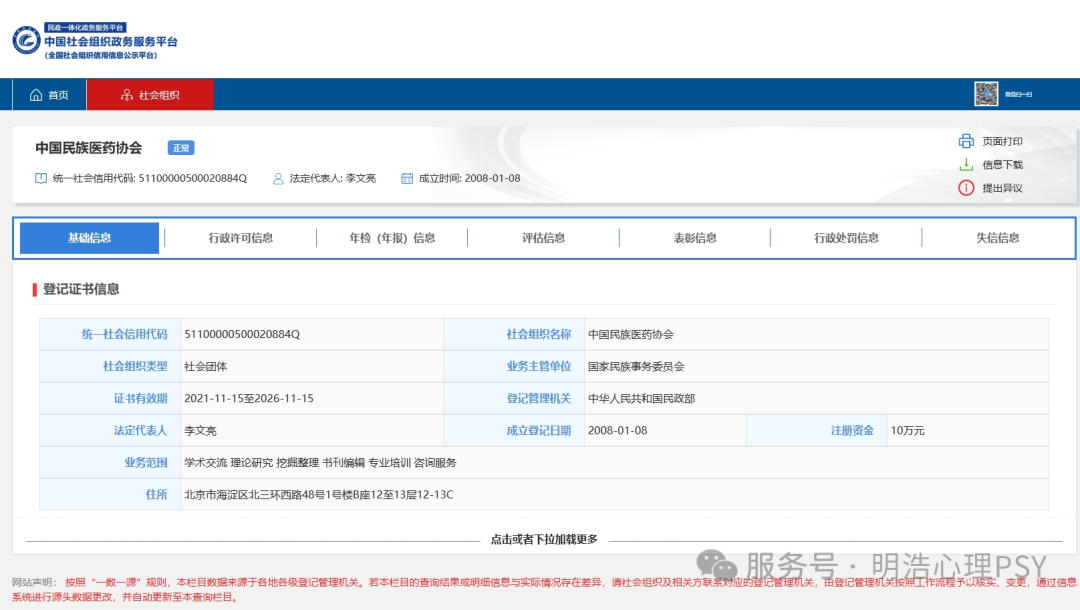
Task: Click the address 北京市海淀区北三环西路48号
Action: 318,494
